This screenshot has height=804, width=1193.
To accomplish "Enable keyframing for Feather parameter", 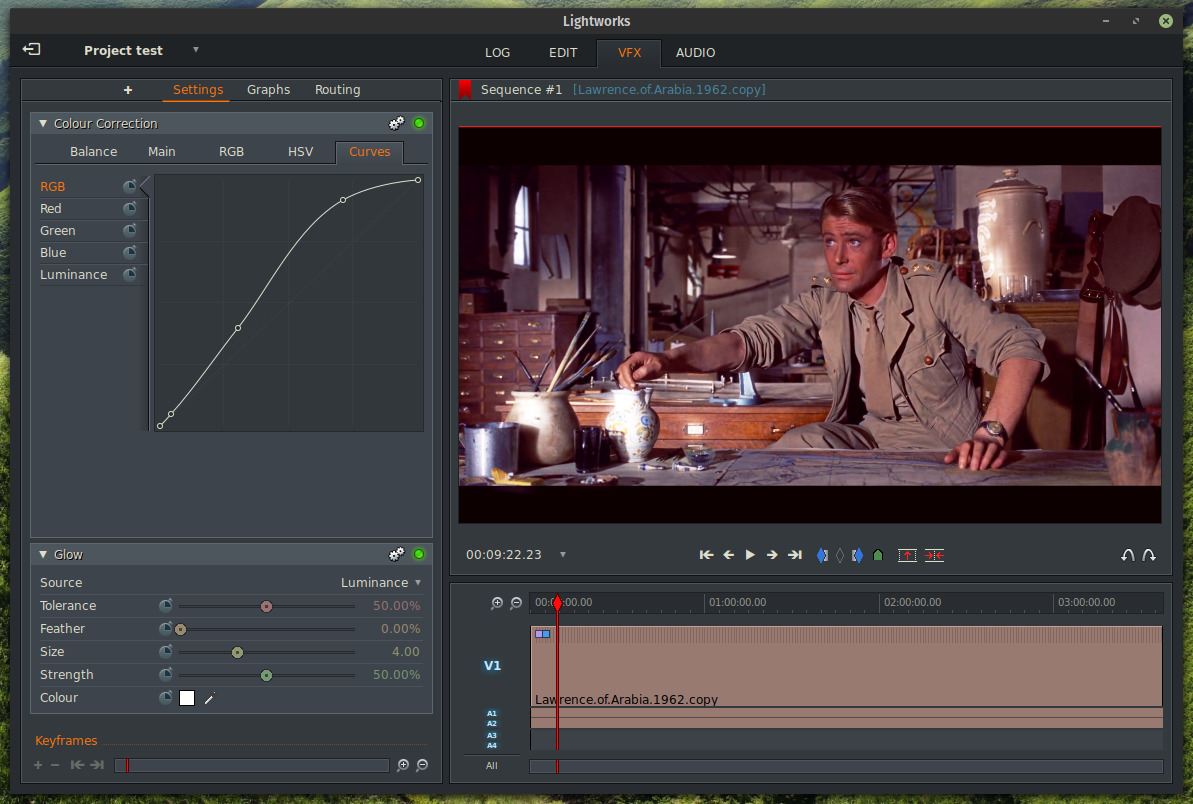I will [166, 628].
